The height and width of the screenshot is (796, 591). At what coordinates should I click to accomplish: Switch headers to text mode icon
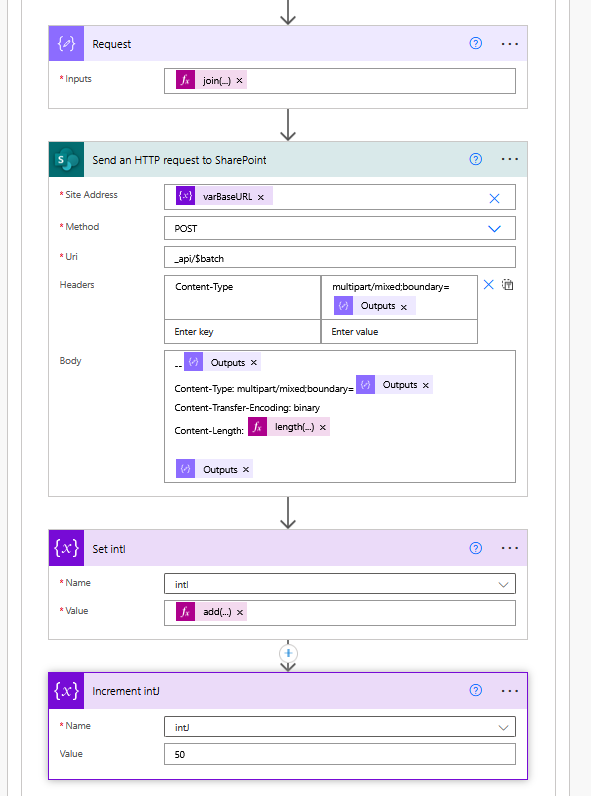pyautogui.click(x=508, y=285)
